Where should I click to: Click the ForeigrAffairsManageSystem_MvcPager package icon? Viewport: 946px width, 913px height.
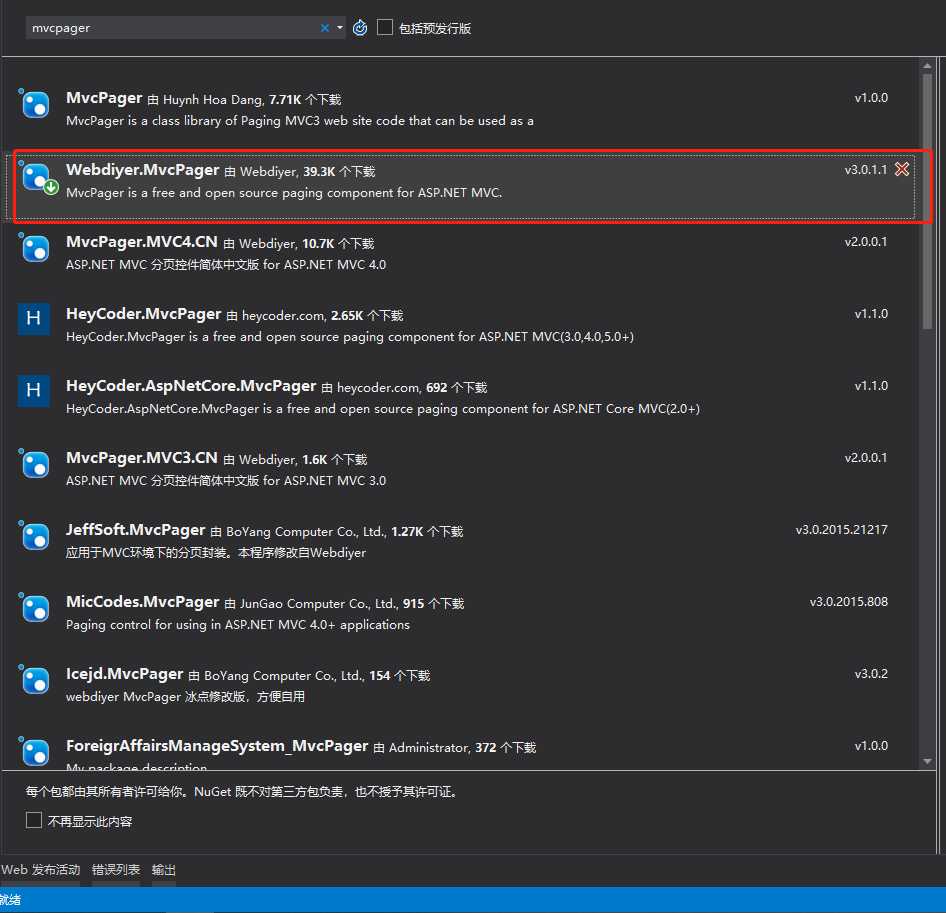[35, 752]
